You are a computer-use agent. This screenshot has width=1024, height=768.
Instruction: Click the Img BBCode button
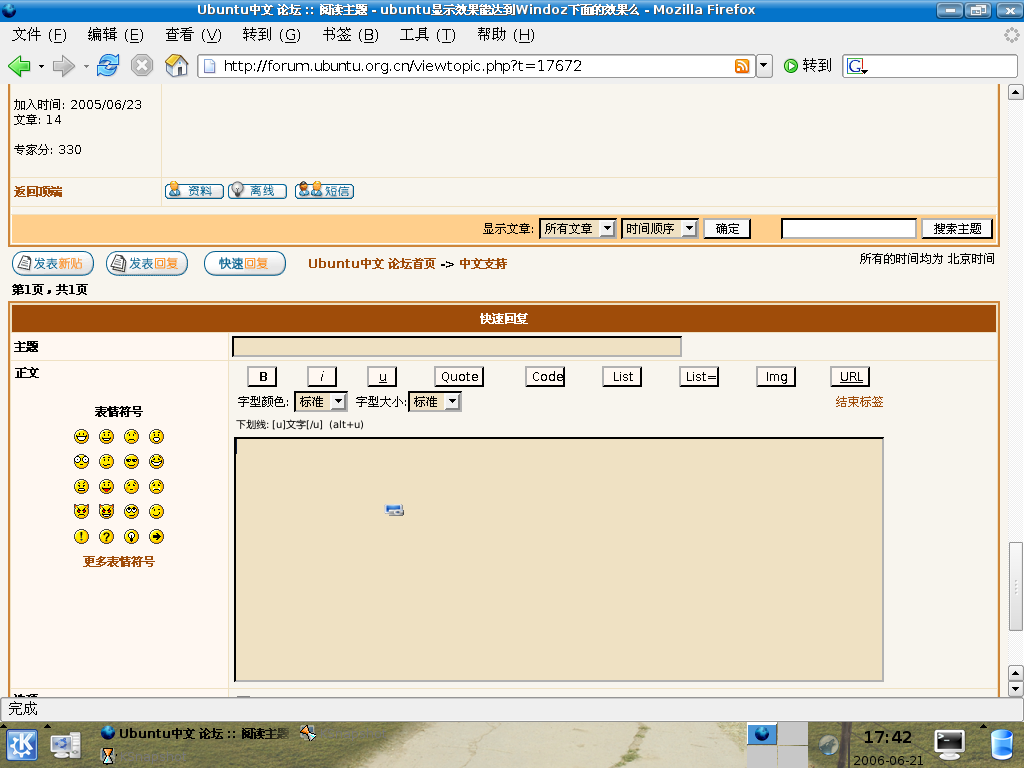pos(776,377)
